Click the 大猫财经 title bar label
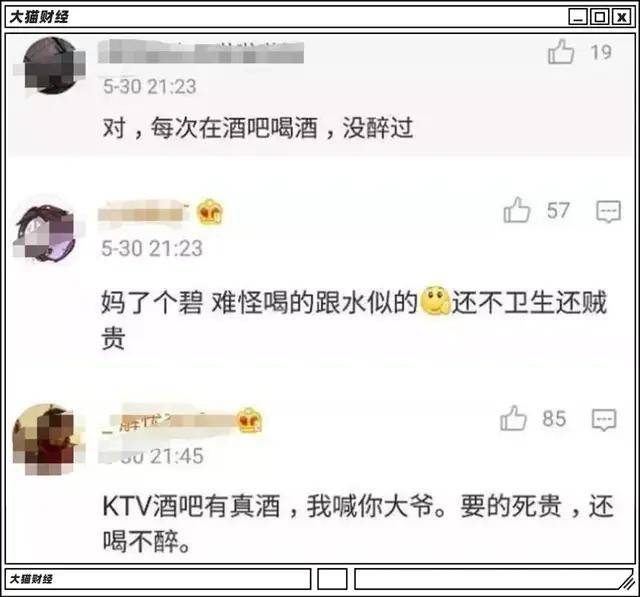 click(39, 17)
